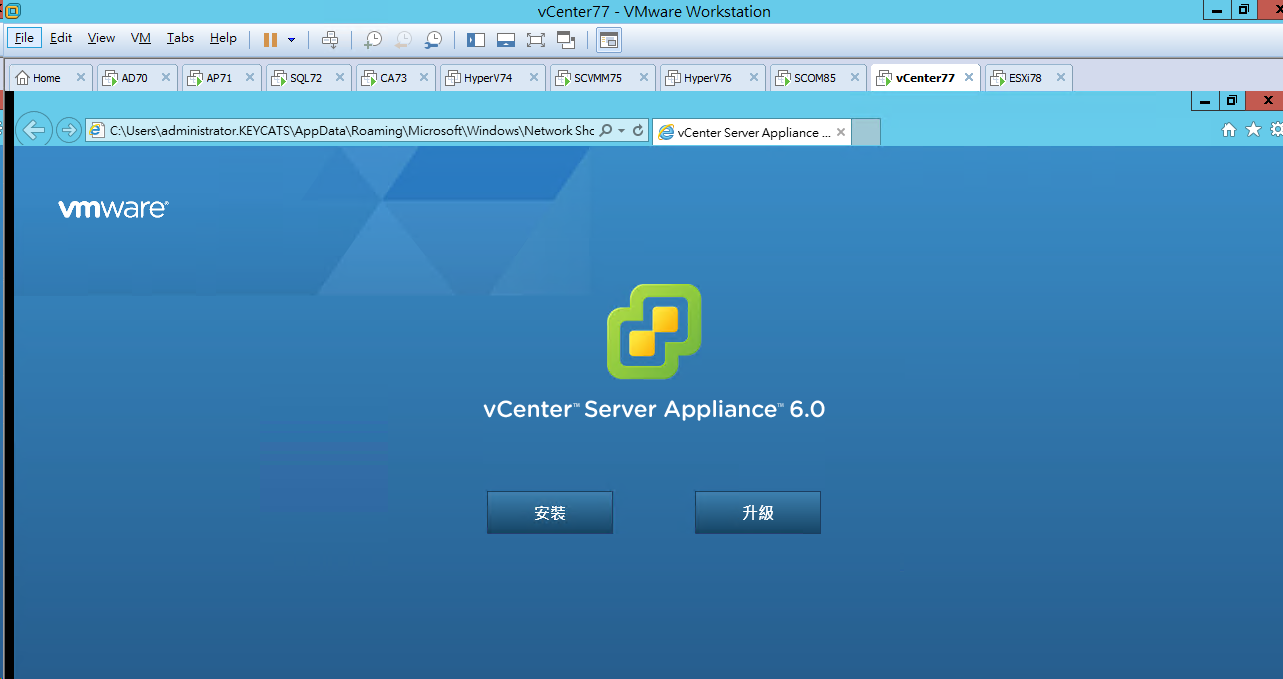Image resolution: width=1283 pixels, height=679 pixels.
Task: Close the HyperV74 tab
Action: point(532,77)
